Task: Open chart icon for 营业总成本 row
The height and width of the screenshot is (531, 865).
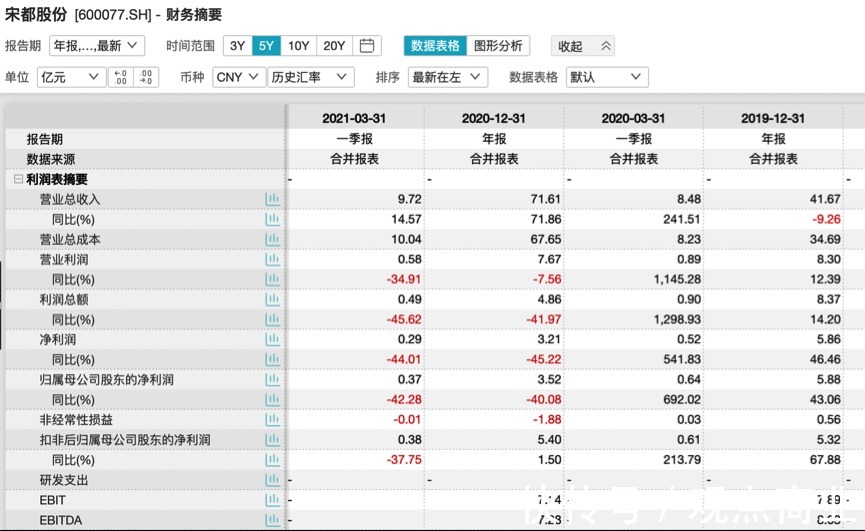Action: tap(273, 239)
